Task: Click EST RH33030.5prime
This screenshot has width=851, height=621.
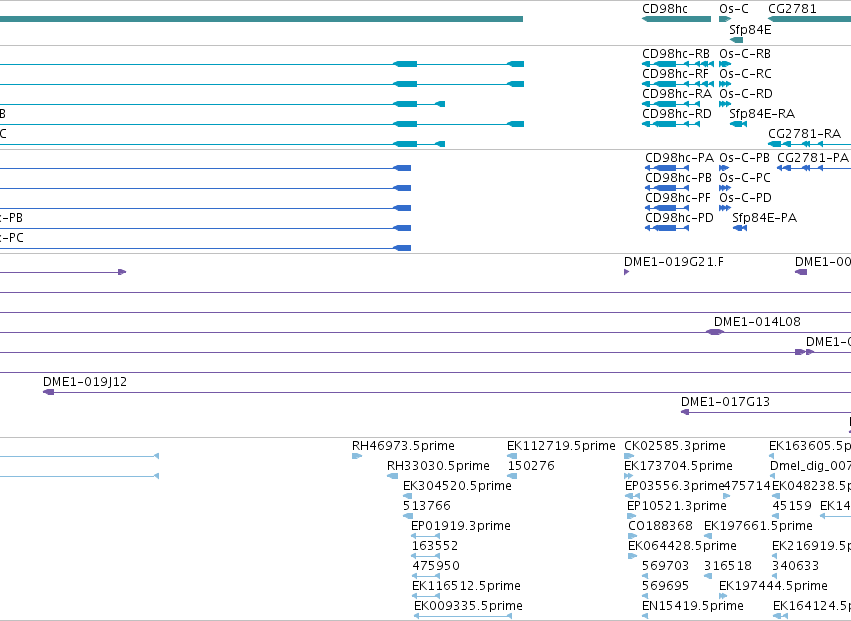Action: (x=392, y=477)
